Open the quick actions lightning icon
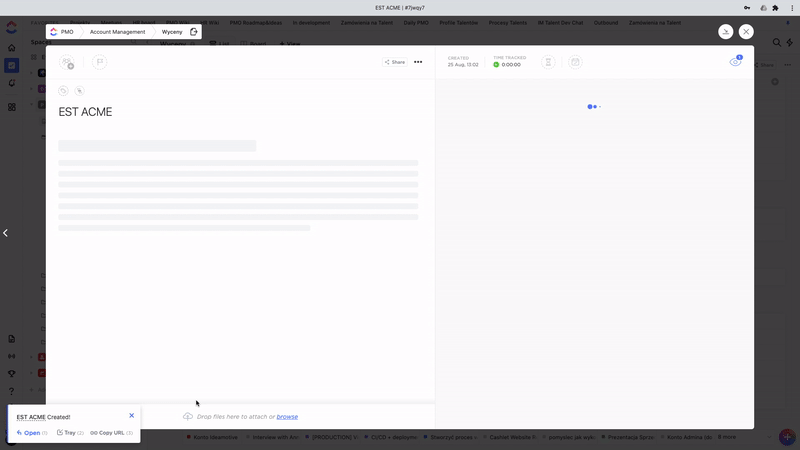Image resolution: width=800 pixels, height=450 pixels. click(790, 43)
